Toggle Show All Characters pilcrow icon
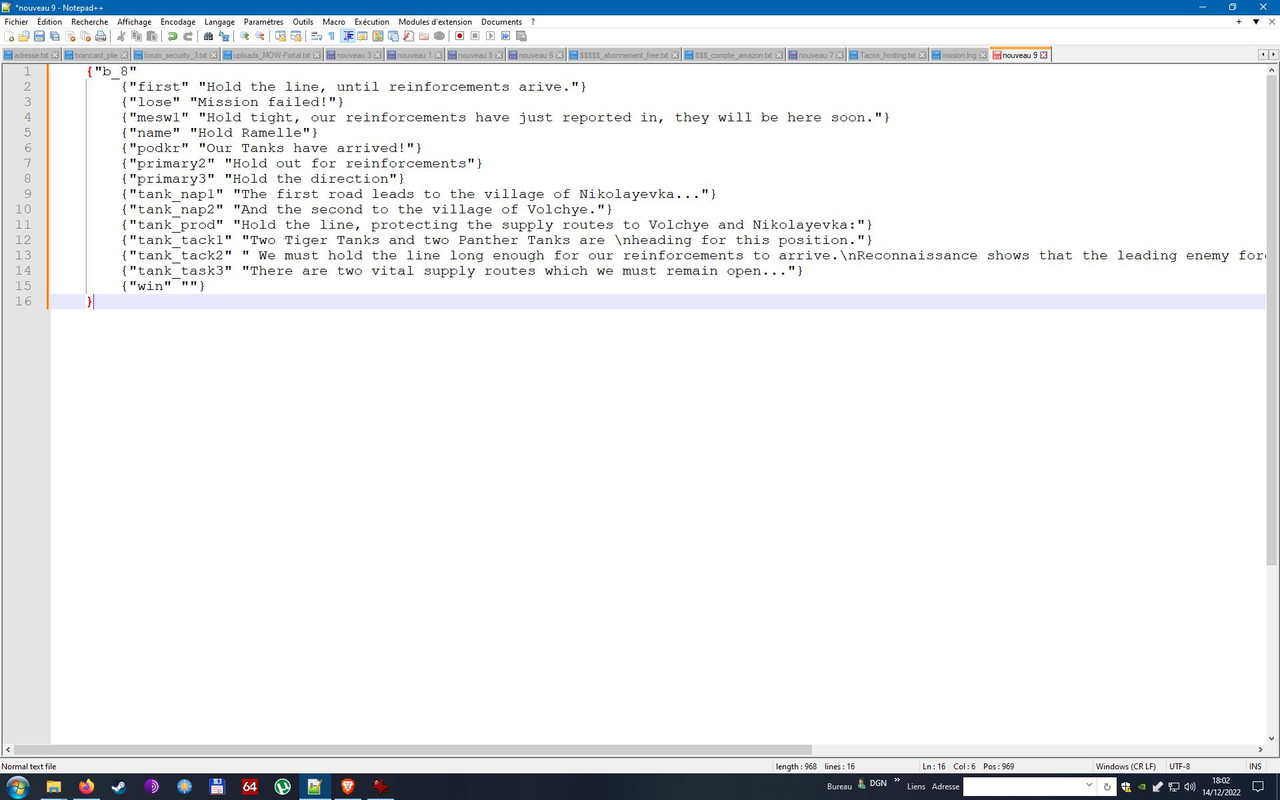Screen dimensions: 1280x800 coord(331,36)
